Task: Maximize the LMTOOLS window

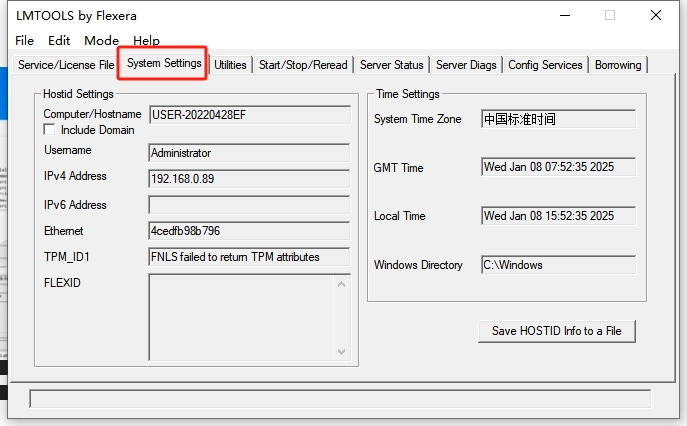Action: [610, 15]
